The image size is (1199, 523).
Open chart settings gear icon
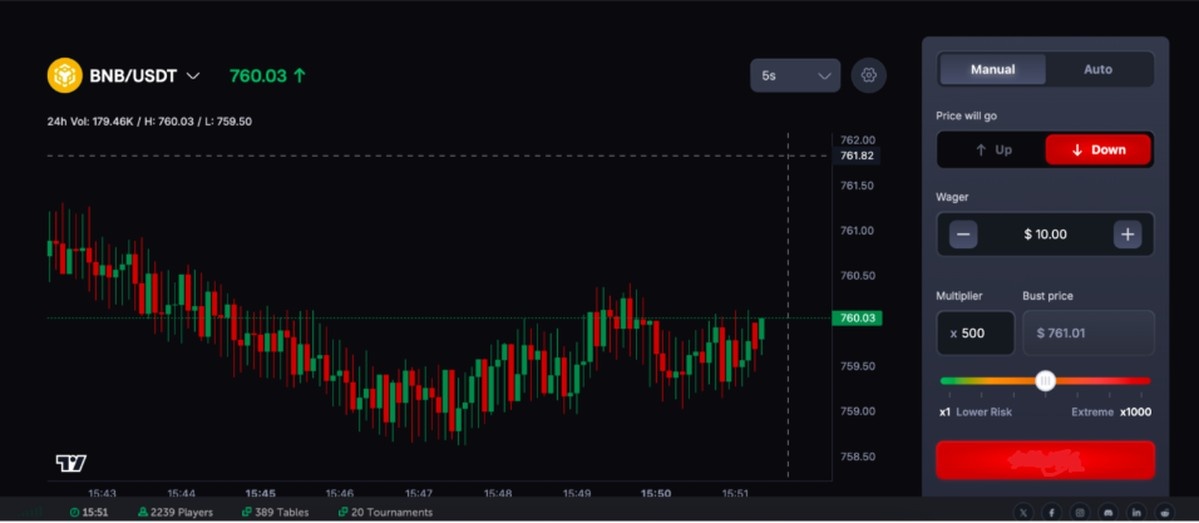(x=869, y=75)
